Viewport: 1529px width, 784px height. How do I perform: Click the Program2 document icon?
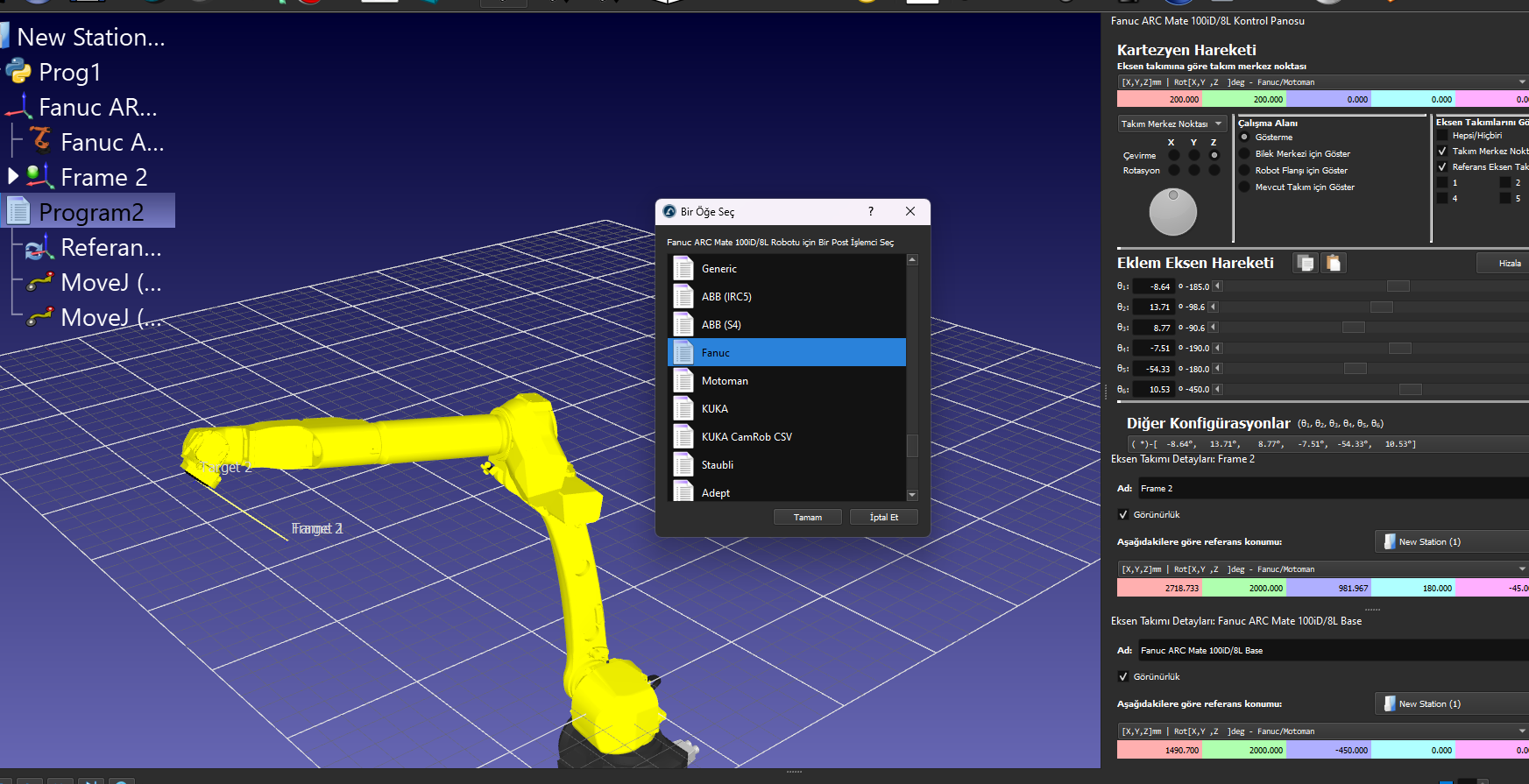tap(18, 212)
